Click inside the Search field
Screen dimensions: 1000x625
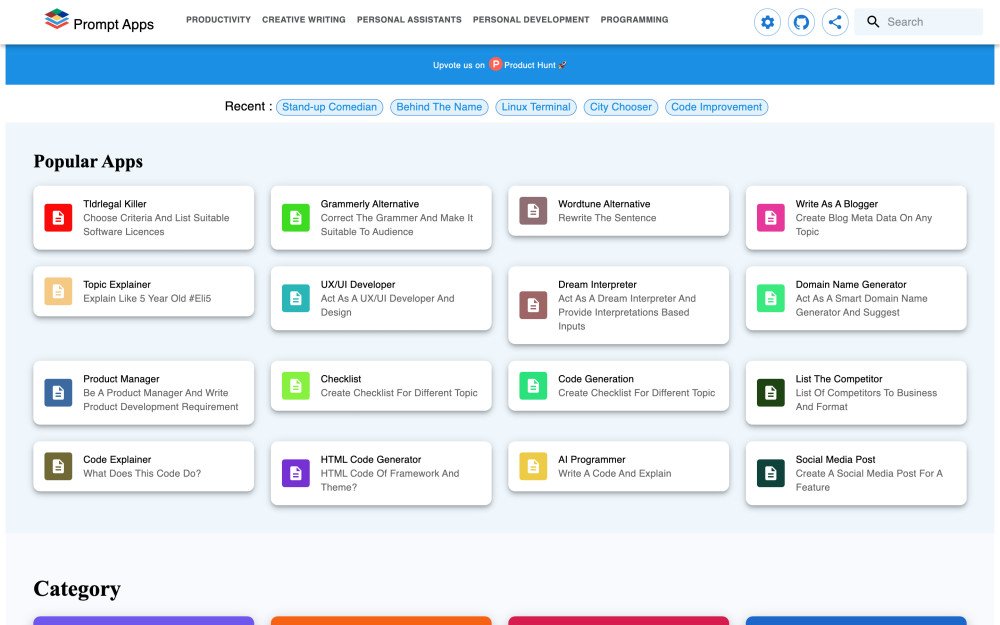tap(928, 22)
